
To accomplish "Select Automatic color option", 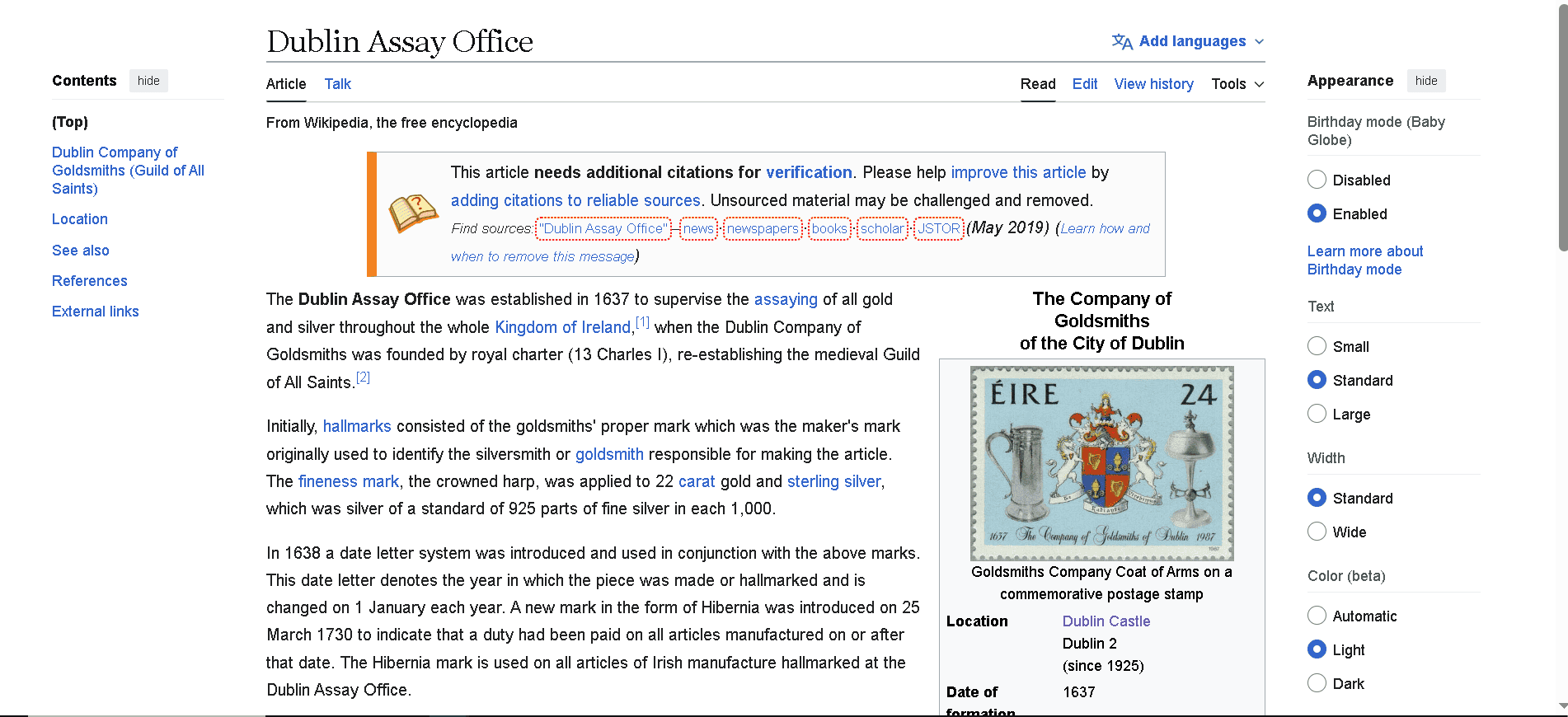I will pyautogui.click(x=1317, y=616).
